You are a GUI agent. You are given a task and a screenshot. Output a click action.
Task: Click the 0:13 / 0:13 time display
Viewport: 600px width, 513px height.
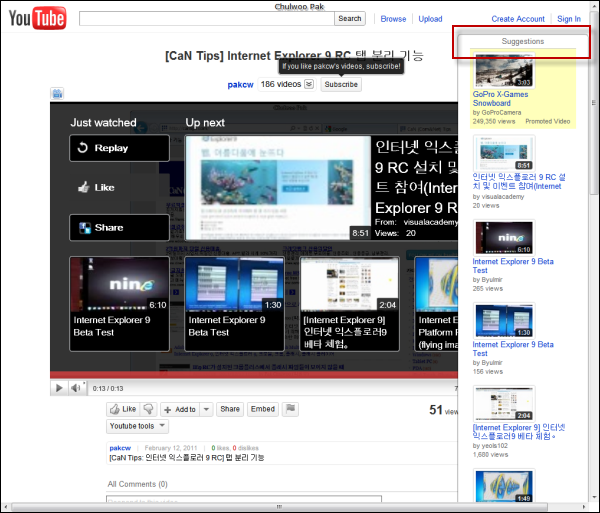(108, 388)
